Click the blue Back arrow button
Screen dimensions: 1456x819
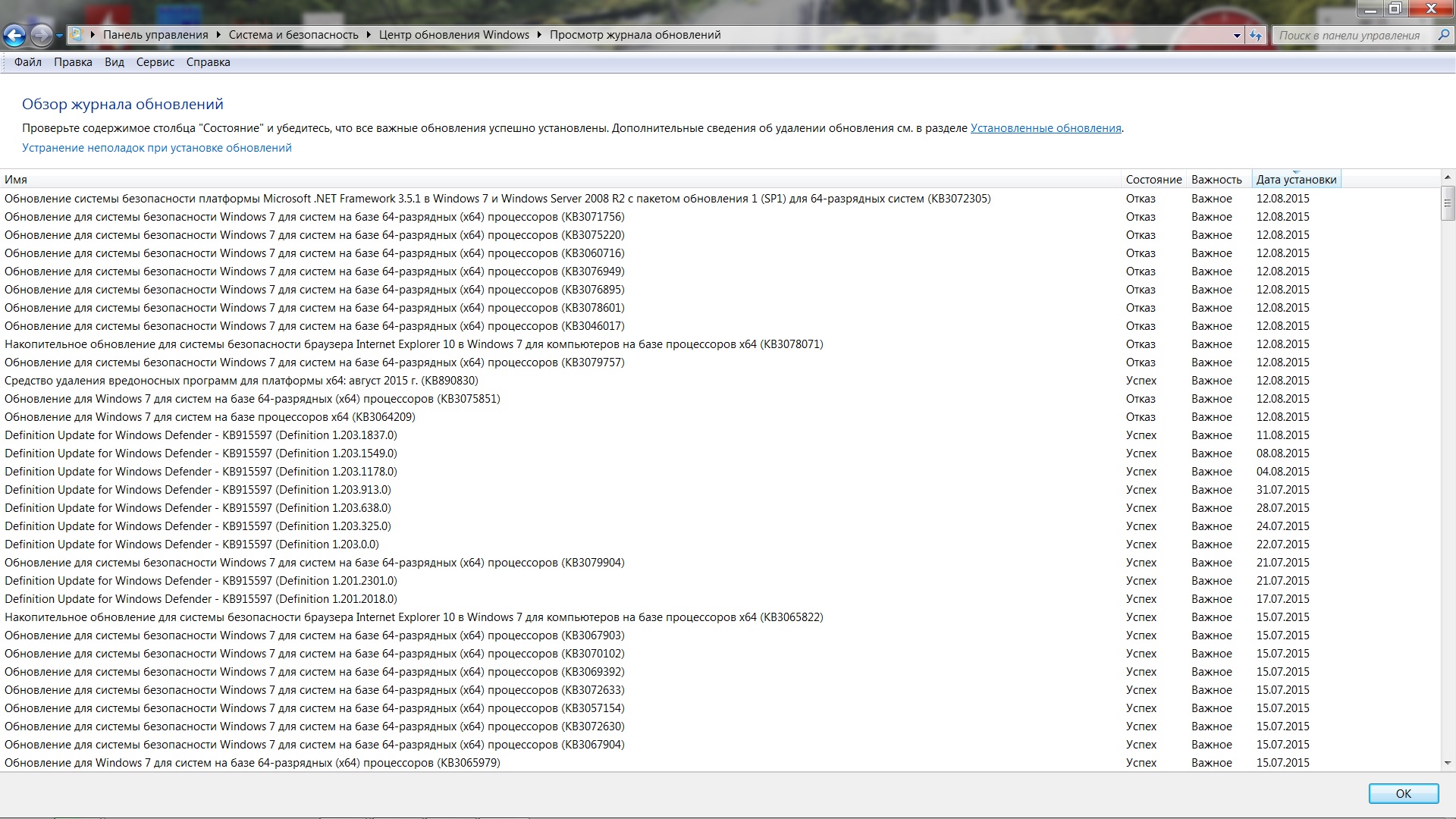click(x=14, y=35)
